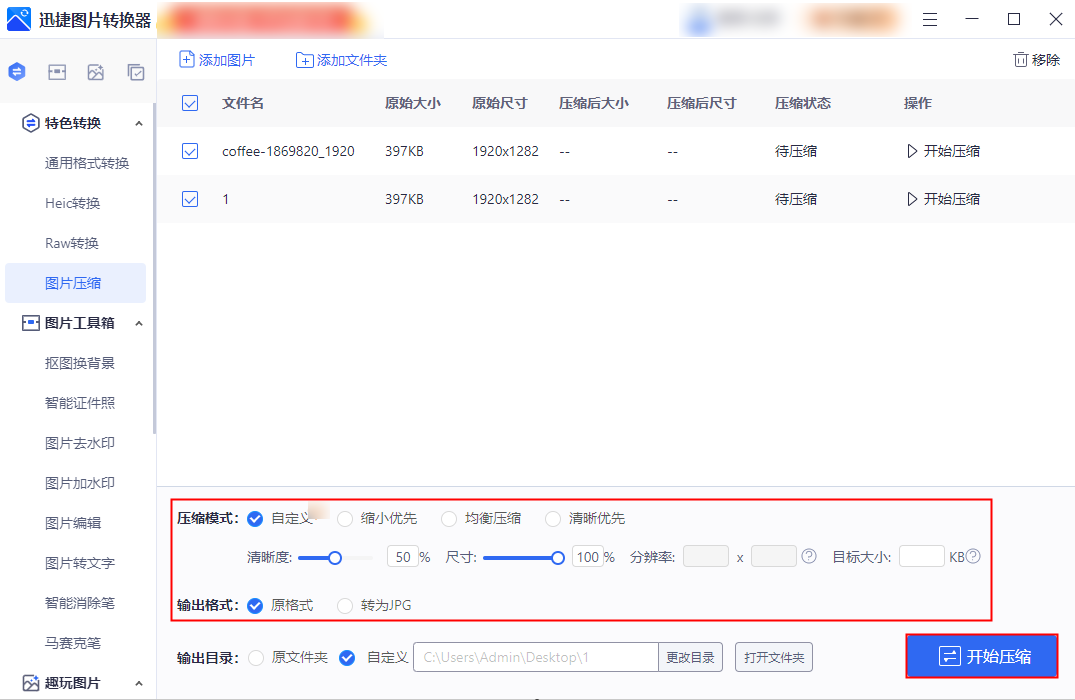Open Heic转换 in sidebar
This screenshot has width=1075, height=700.
click(73, 203)
